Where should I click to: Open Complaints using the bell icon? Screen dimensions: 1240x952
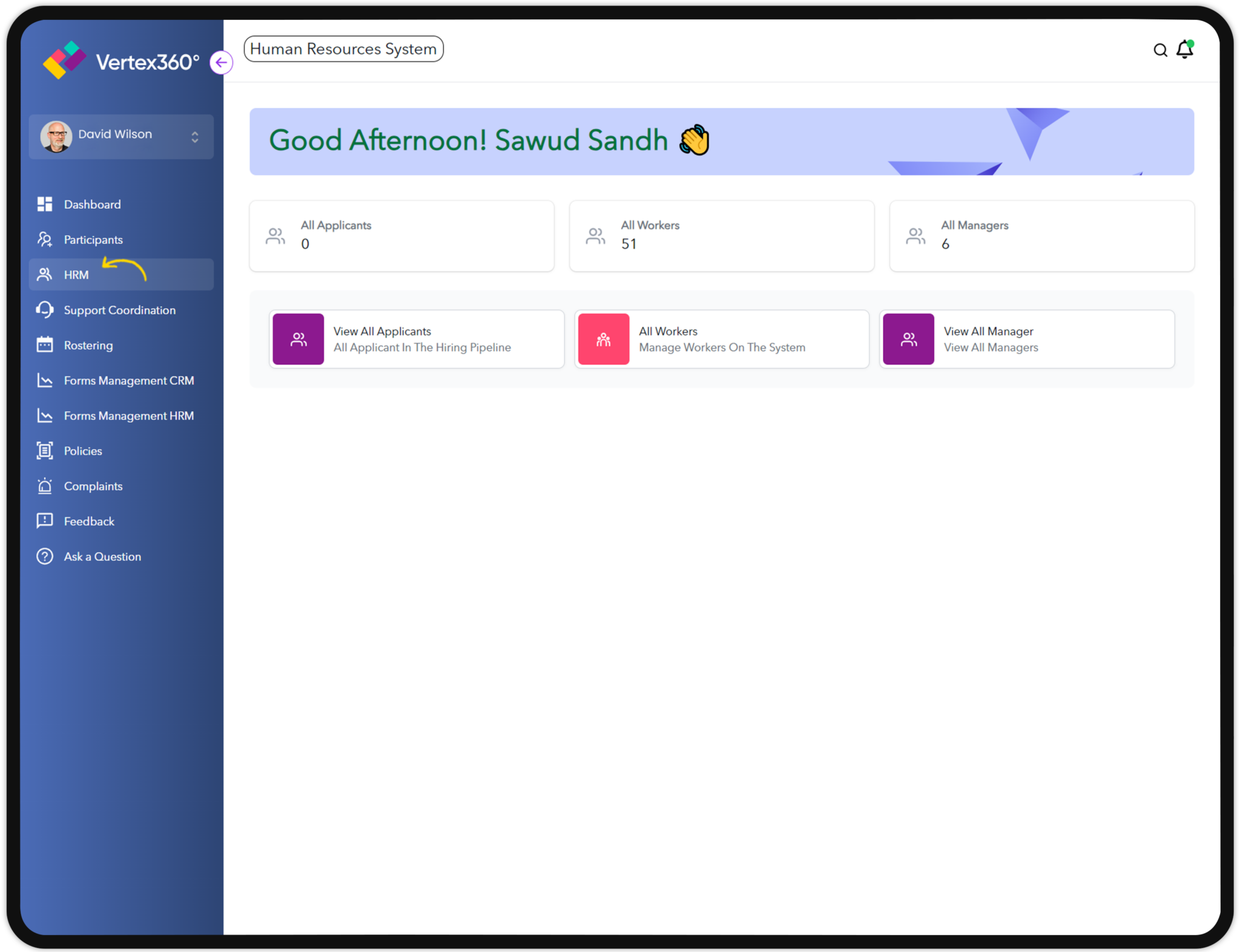click(45, 485)
